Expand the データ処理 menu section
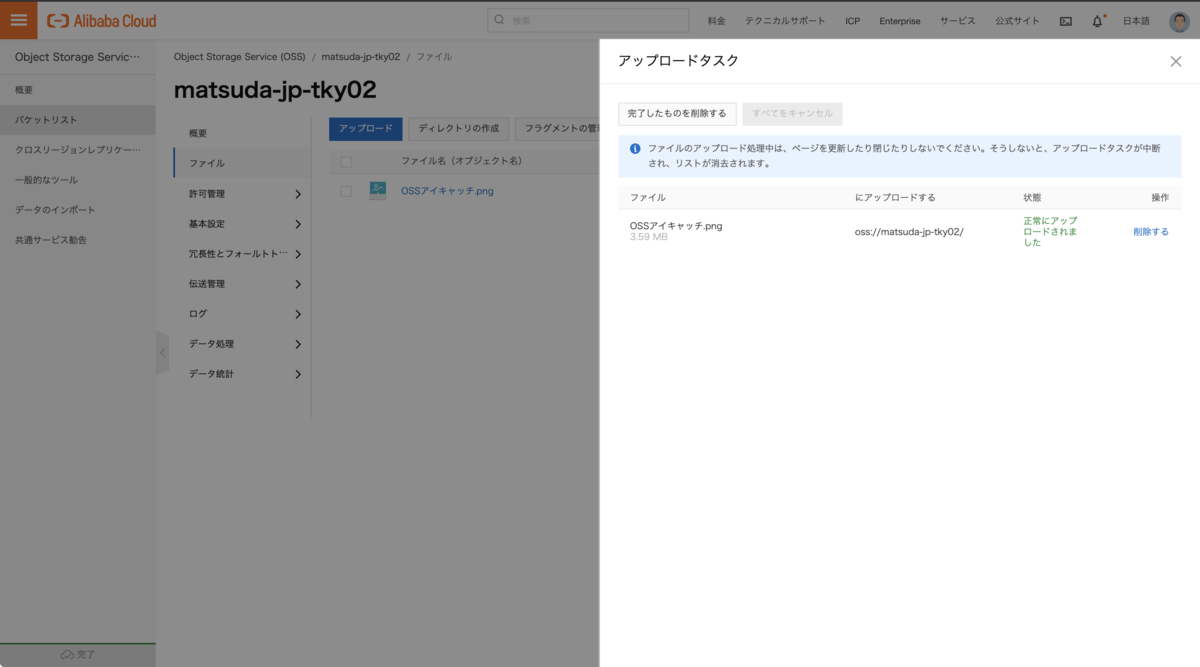Viewport: 1200px width, 667px height. [245, 344]
